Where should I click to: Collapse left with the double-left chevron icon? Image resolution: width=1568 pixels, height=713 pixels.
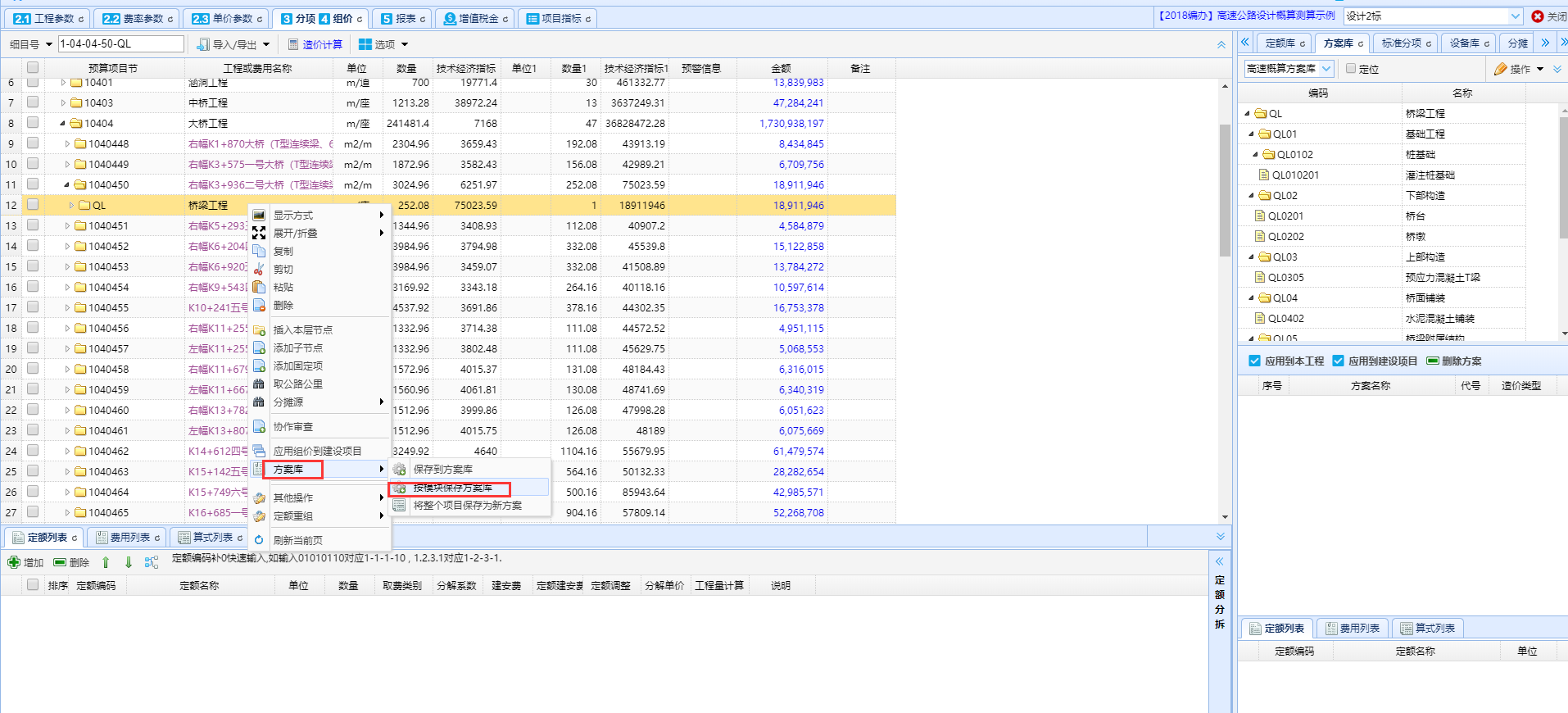click(1245, 42)
